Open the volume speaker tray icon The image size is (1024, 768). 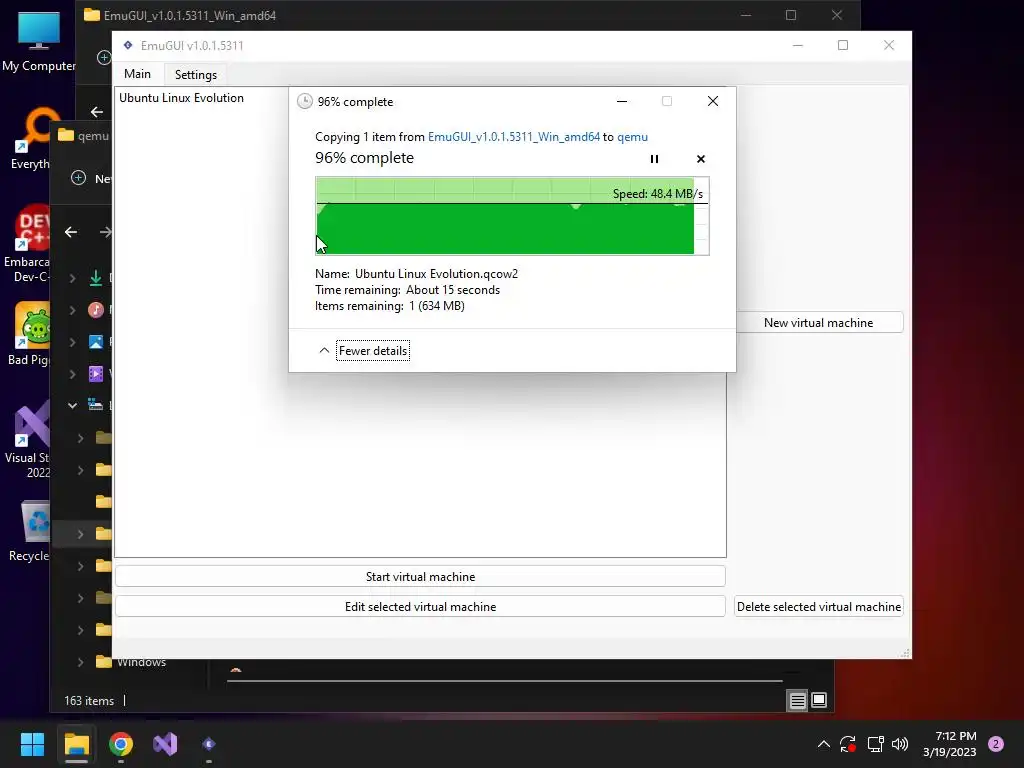(900, 744)
